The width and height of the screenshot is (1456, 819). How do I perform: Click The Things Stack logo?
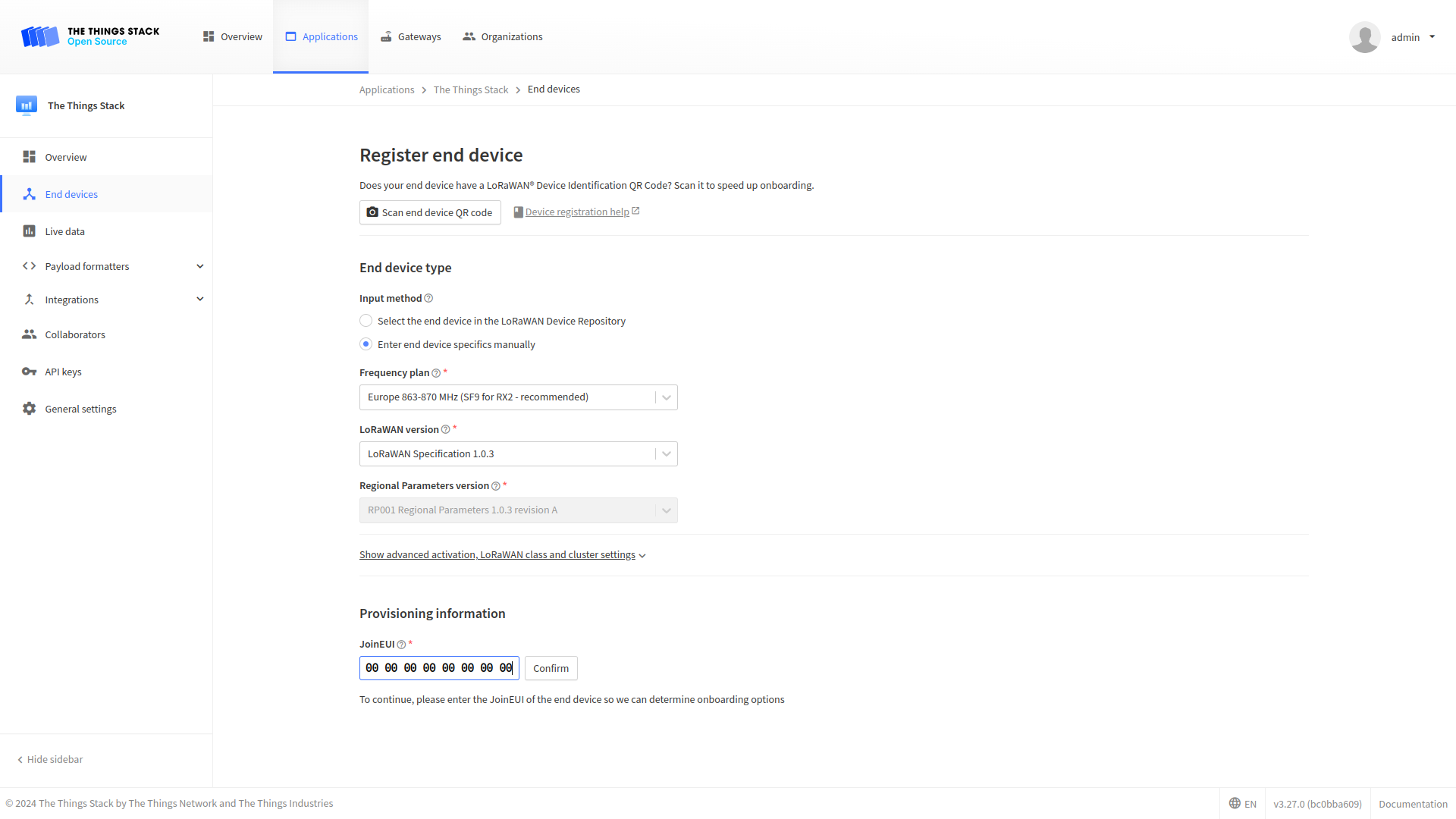point(90,36)
